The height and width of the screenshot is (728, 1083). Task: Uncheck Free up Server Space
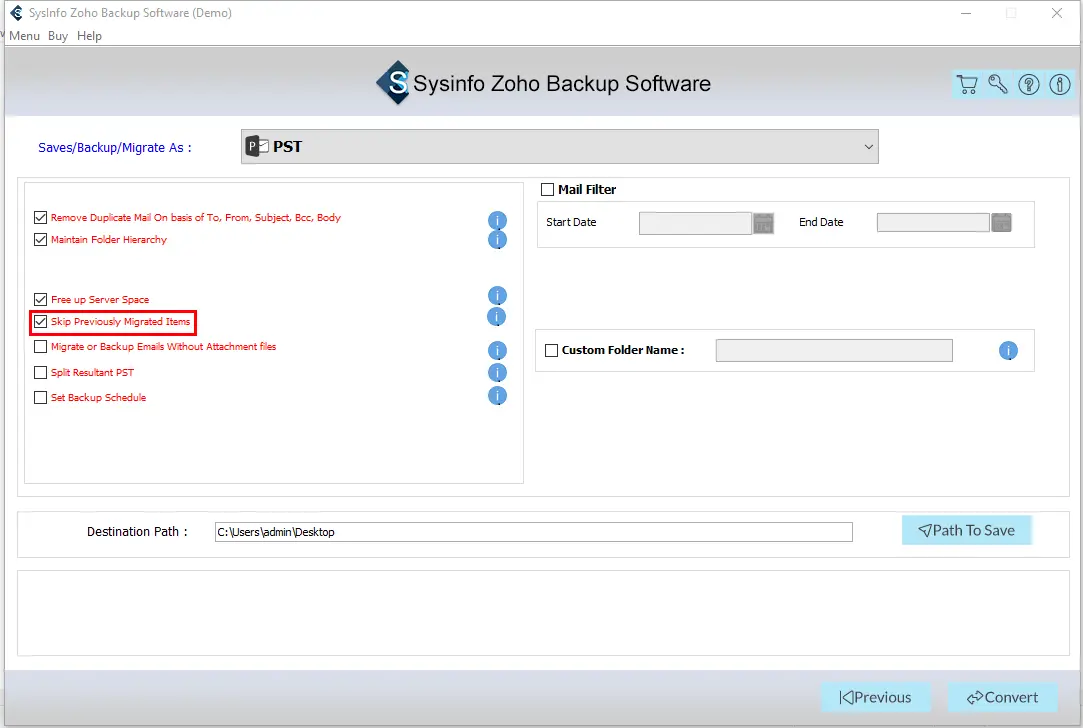[x=41, y=300]
